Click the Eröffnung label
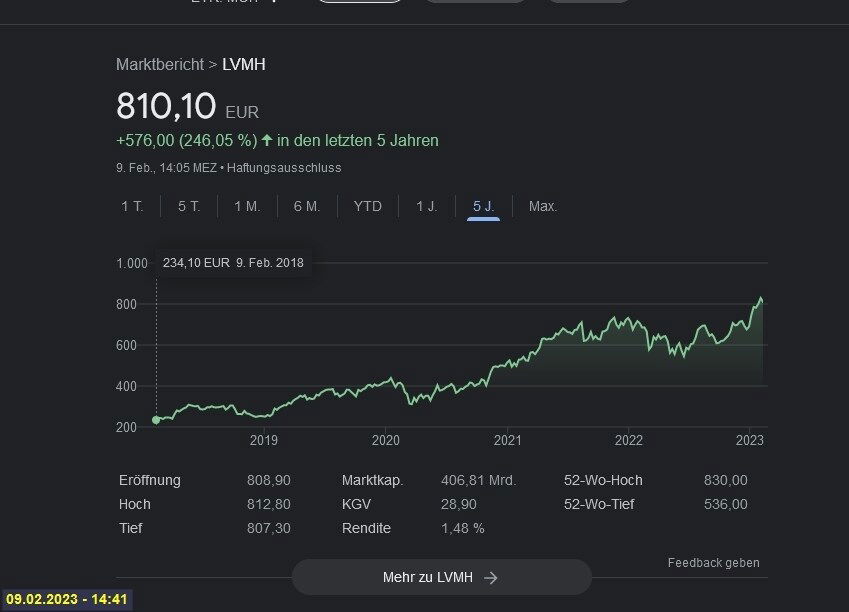Image resolution: width=849 pixels, height=612 pixels. (x=150, y=480)
